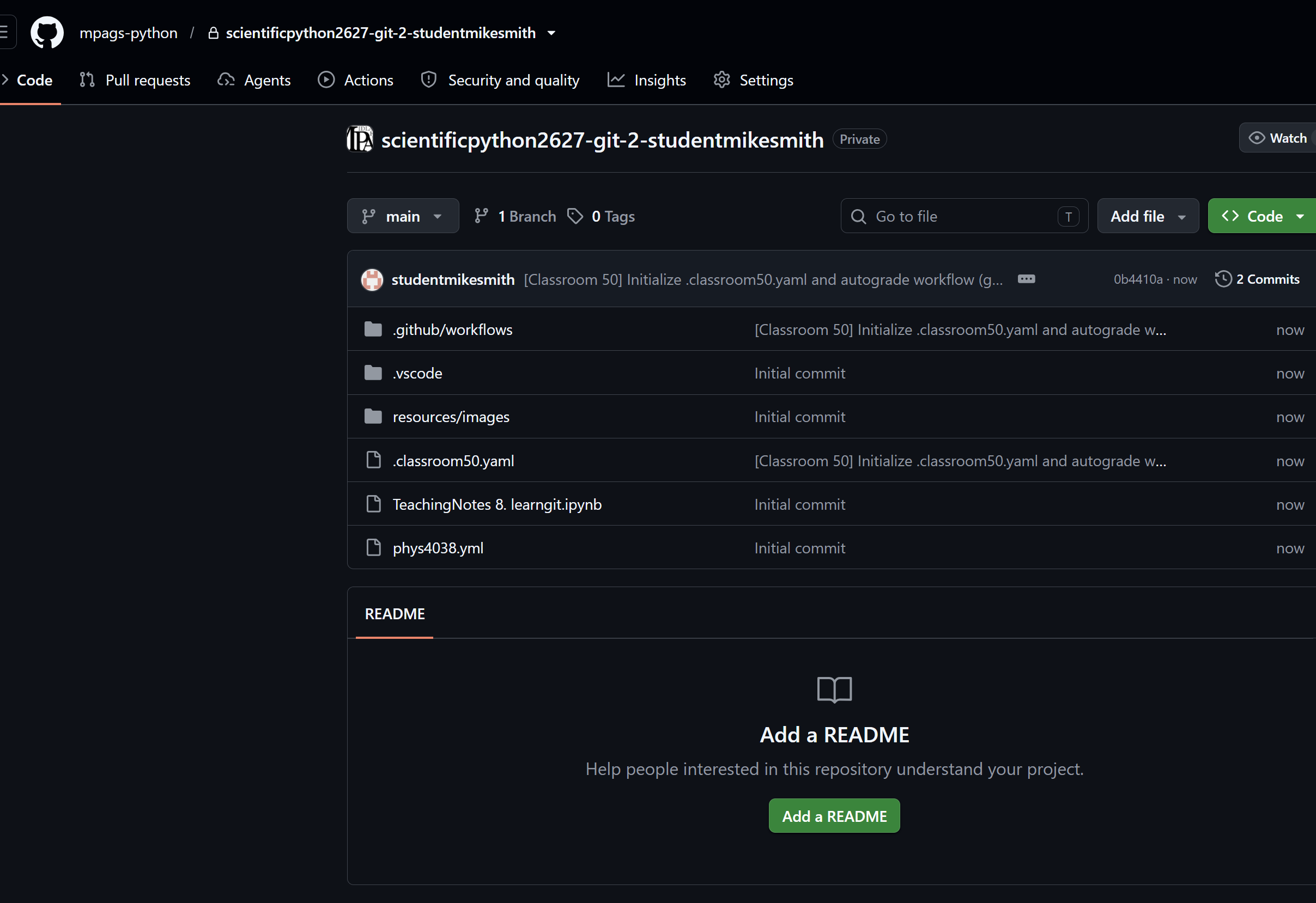Open the TeachingNotes 8. learngit.ipynb file
The width and height of the screenshot is (1316, 903).
497,504
